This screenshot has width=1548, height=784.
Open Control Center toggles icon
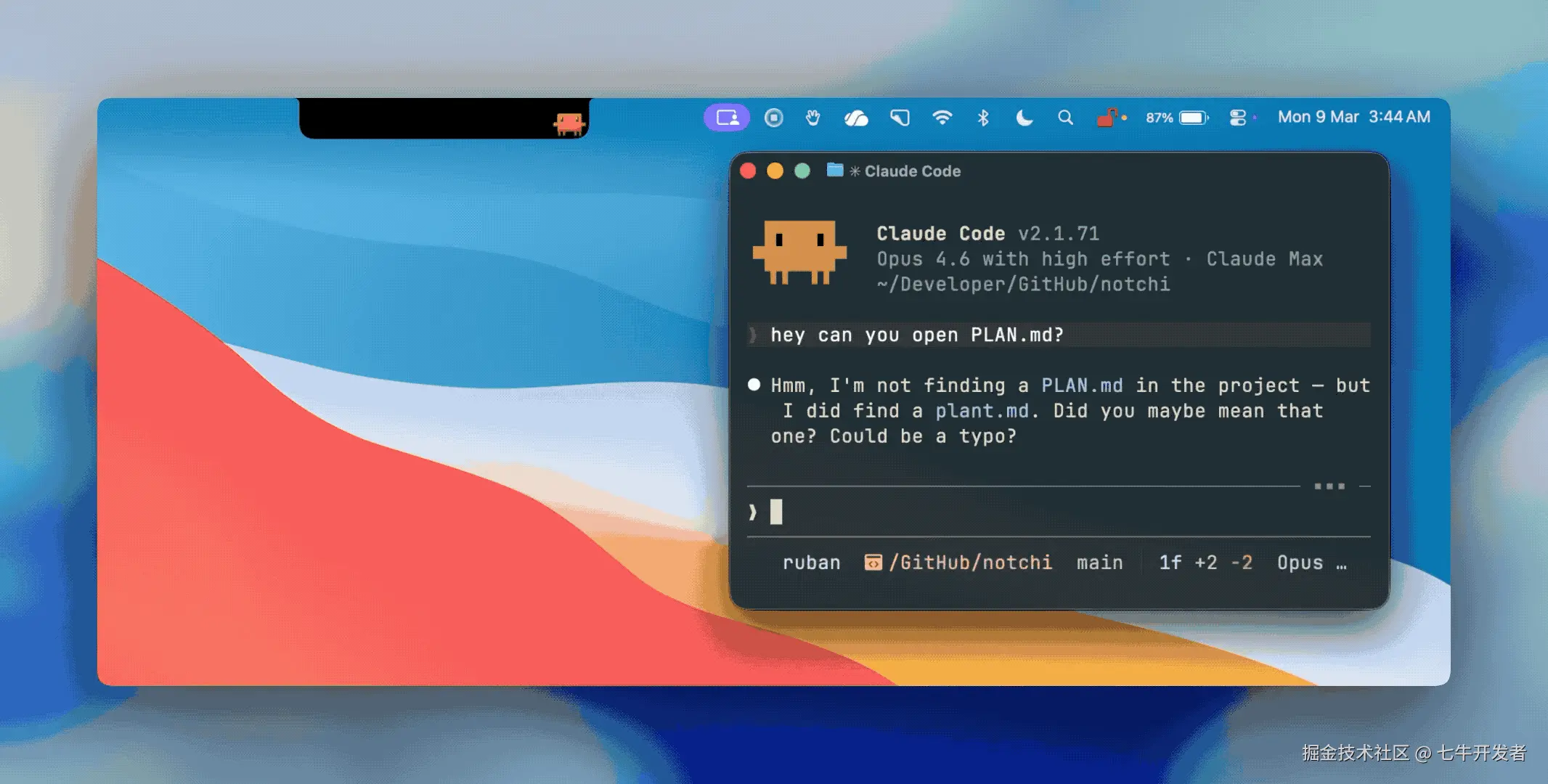pos(1238,118)
